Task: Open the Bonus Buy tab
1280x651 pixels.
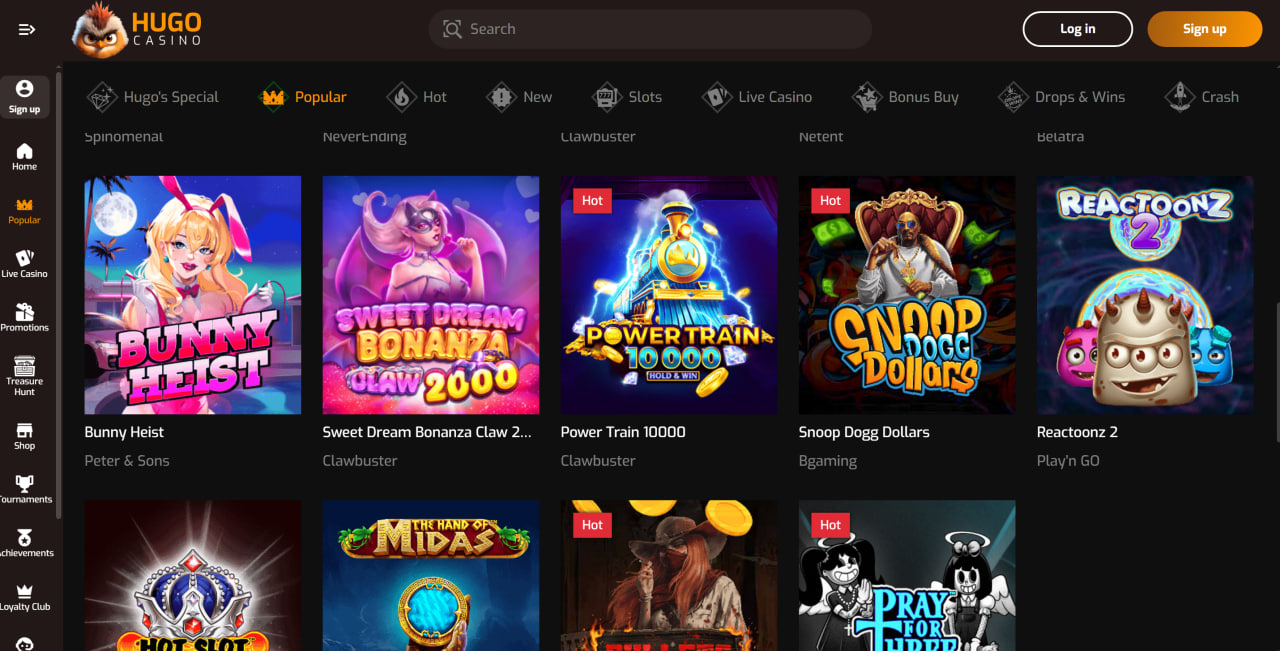Action: 905,97
